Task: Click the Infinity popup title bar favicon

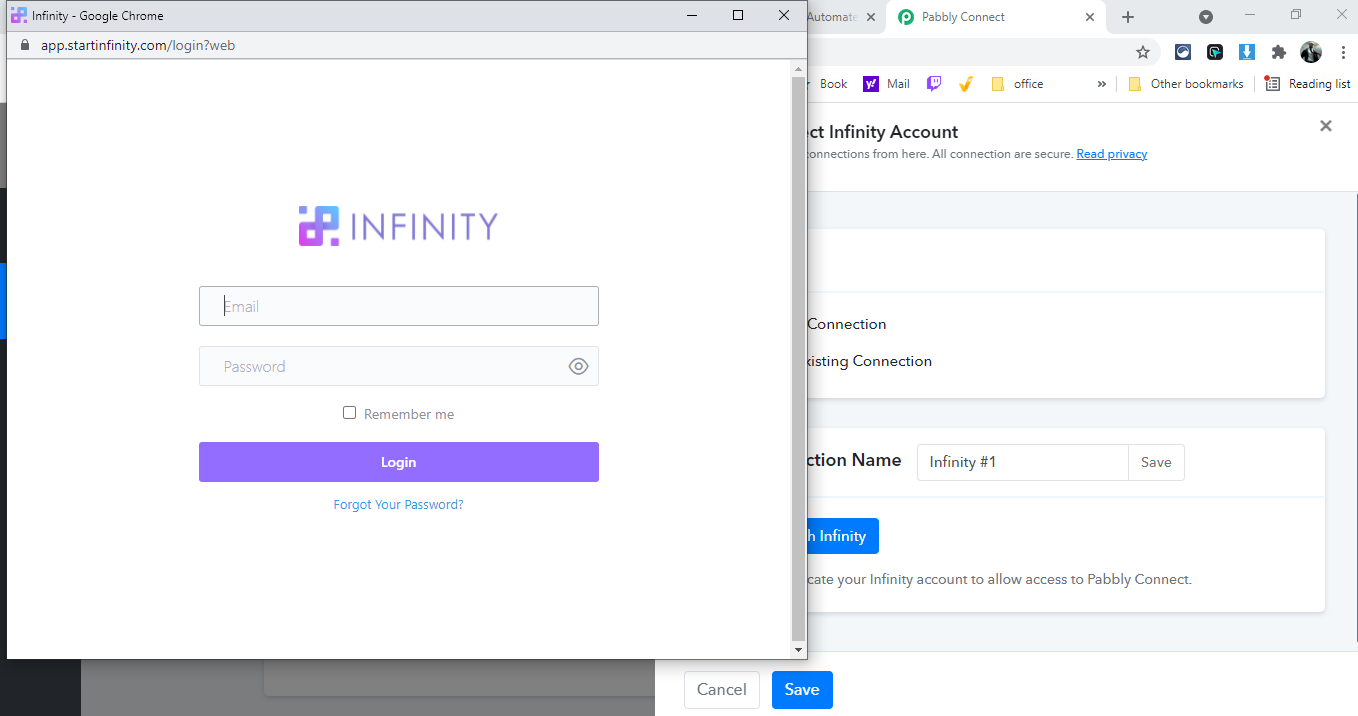Action: 19,15
